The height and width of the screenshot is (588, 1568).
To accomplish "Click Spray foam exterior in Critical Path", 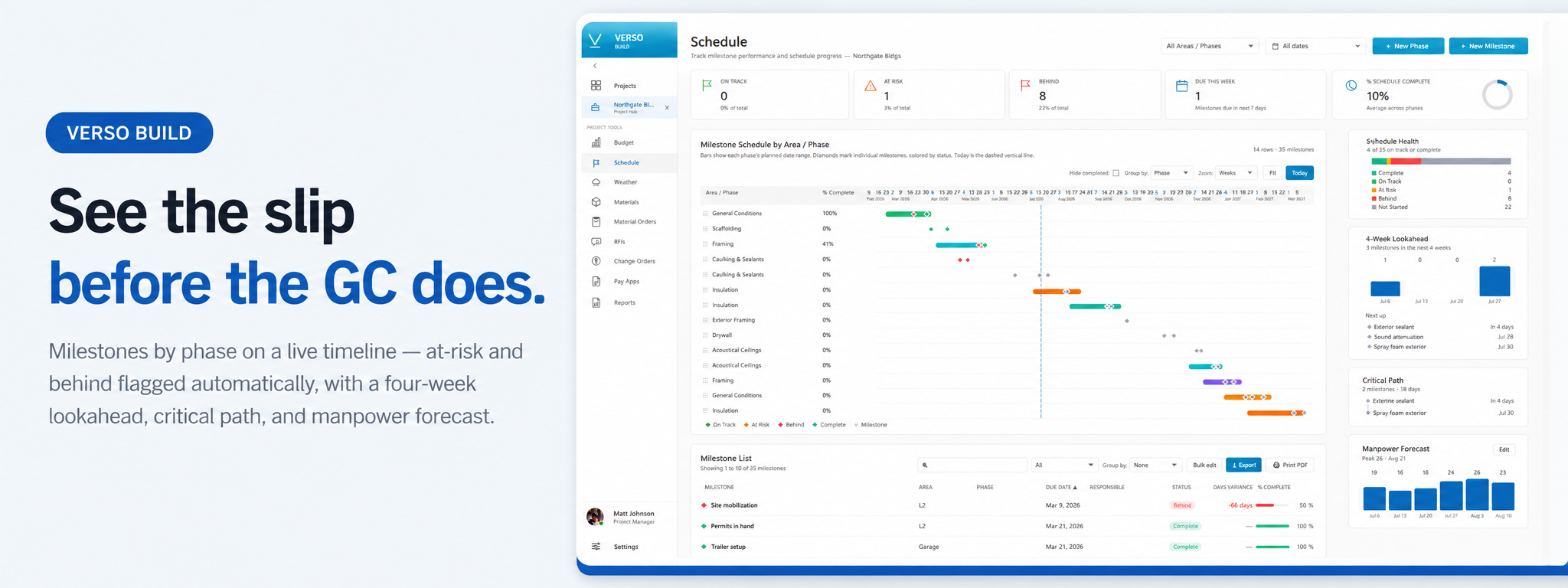I will coord(1400,413).
